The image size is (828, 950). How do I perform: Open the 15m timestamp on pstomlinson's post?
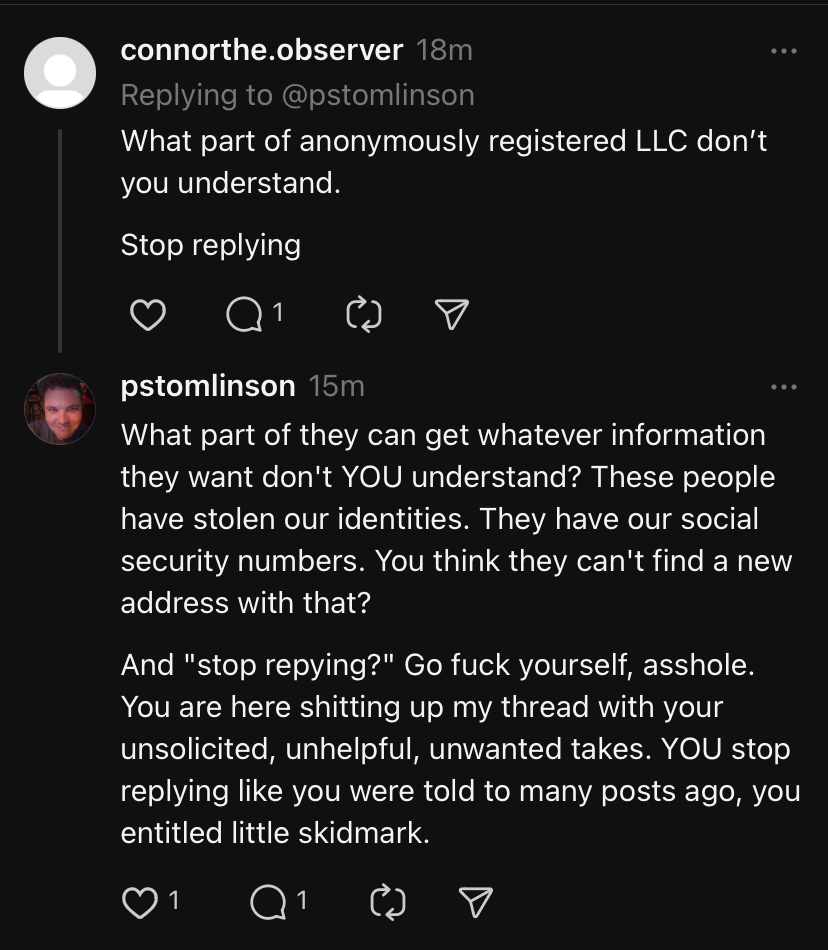point(337,386)
